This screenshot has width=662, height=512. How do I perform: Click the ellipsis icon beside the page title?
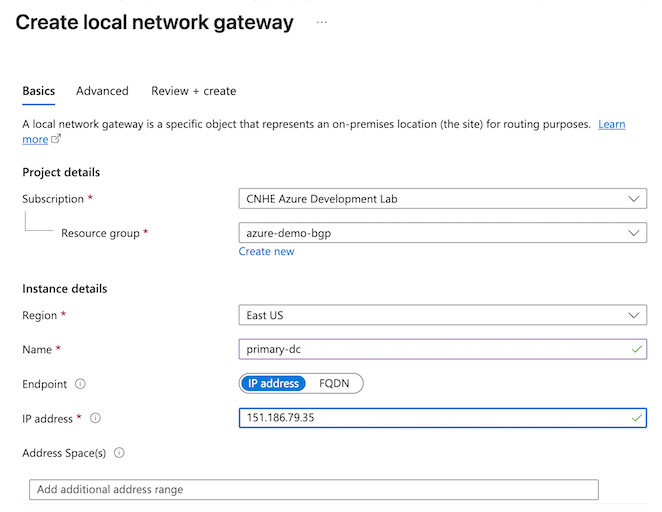pyautogui.click(x=321, y=22)
